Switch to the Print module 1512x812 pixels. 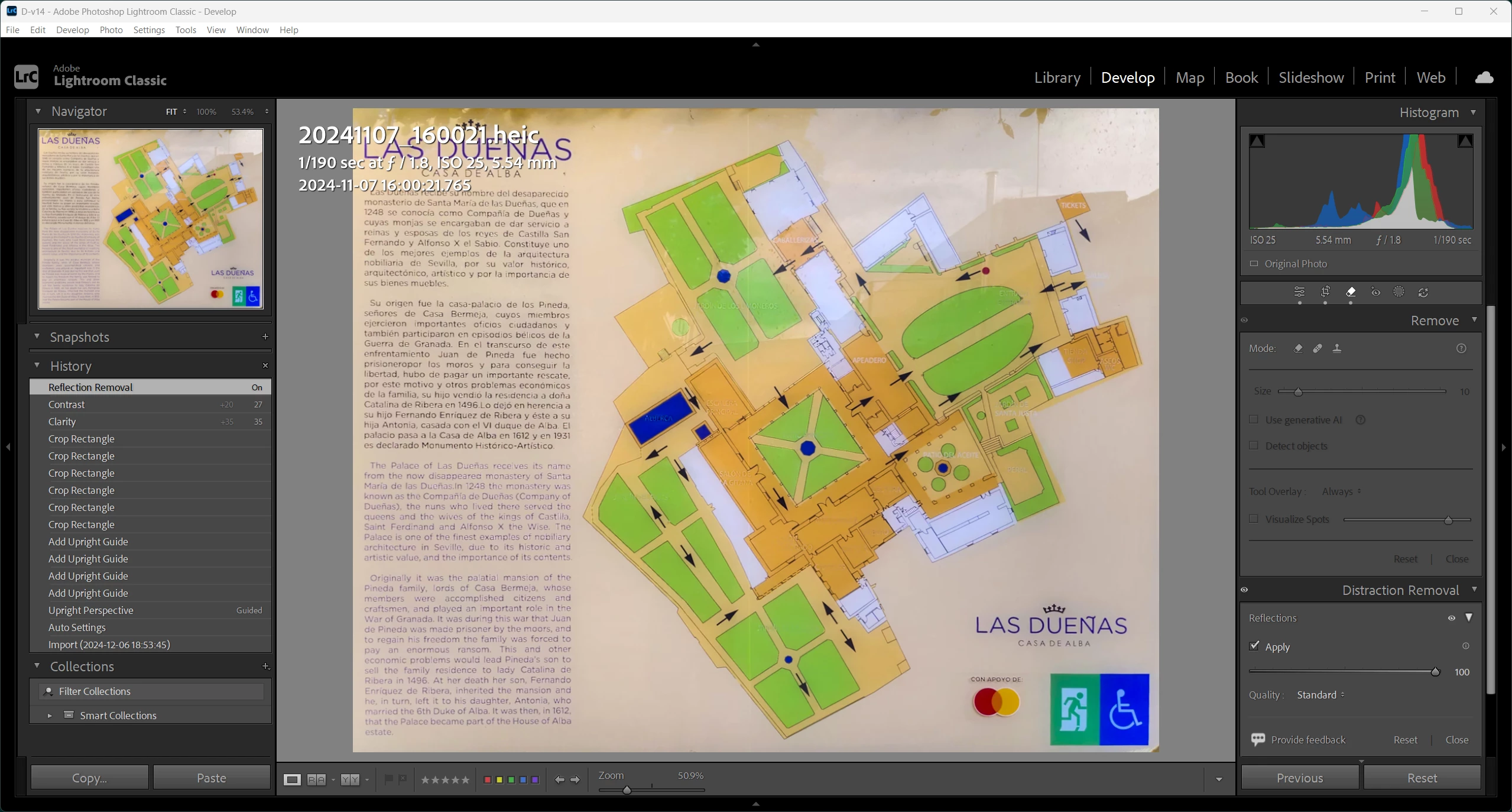1380,77
